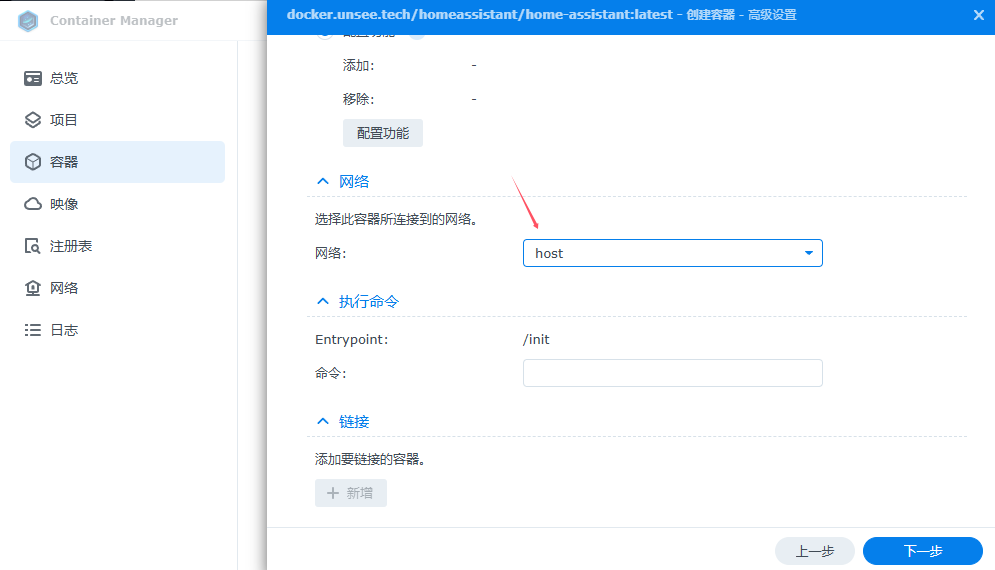
Task: Click the 执行命令 section heading text
Action: coord(369,302)
